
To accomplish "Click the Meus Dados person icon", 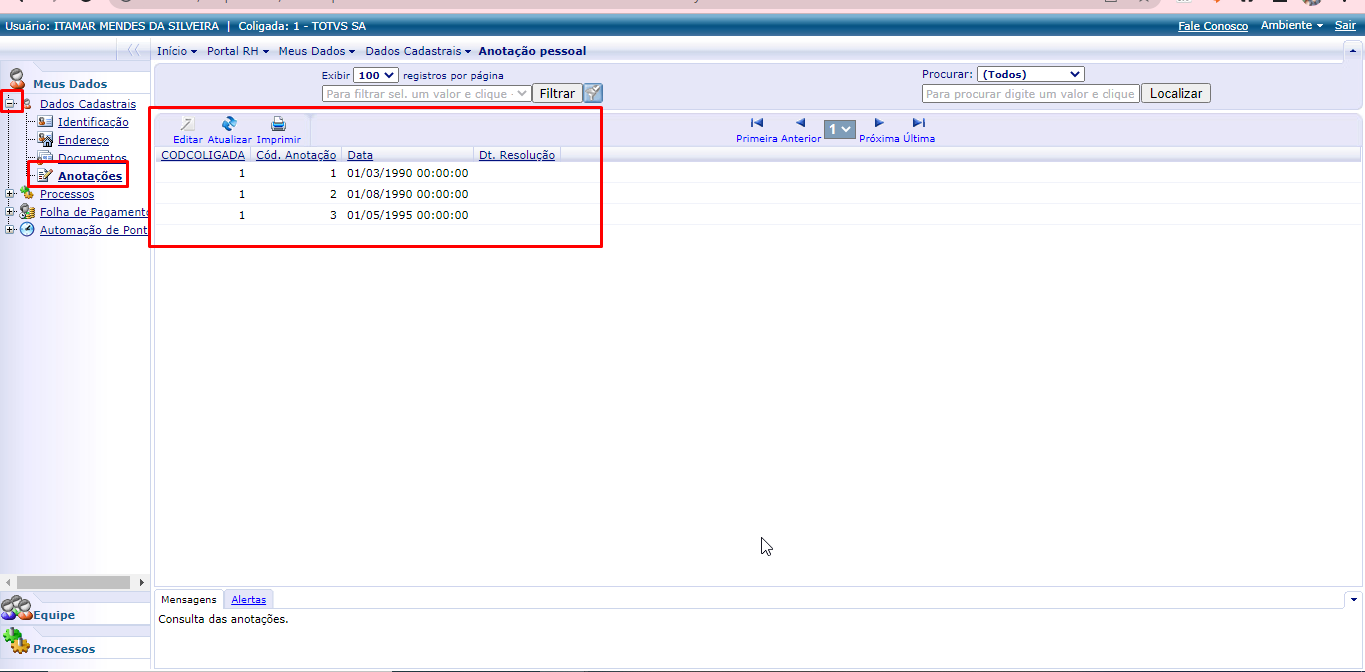I will pos(16,80).
